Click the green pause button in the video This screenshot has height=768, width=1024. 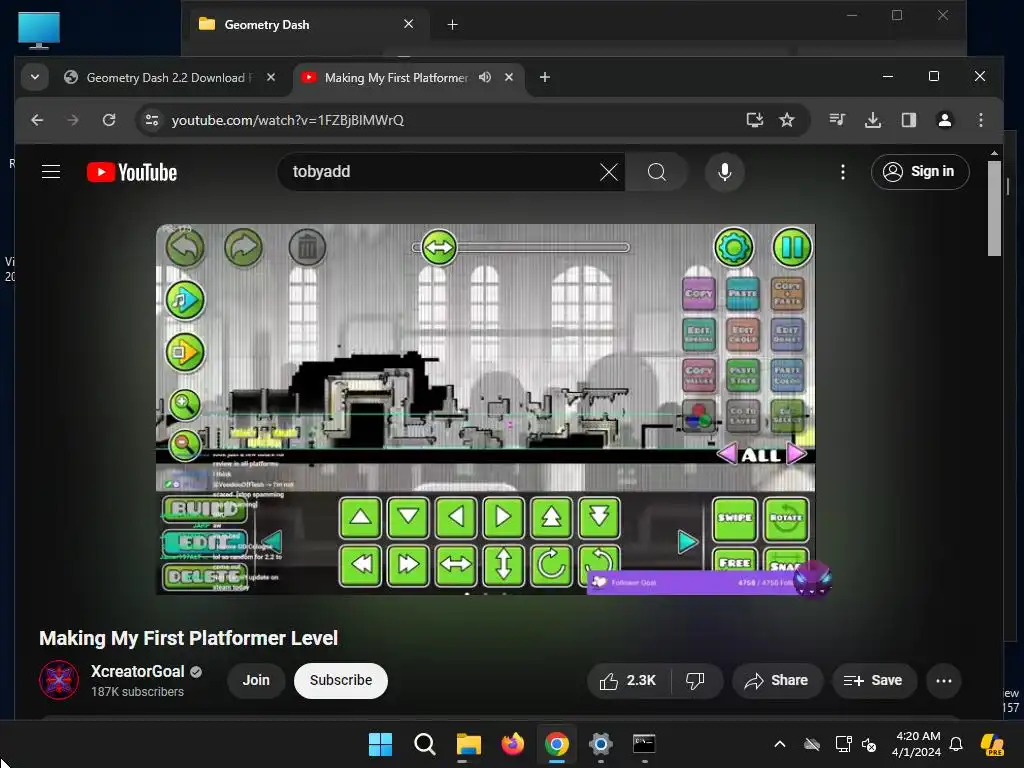(x=792, y=248)
